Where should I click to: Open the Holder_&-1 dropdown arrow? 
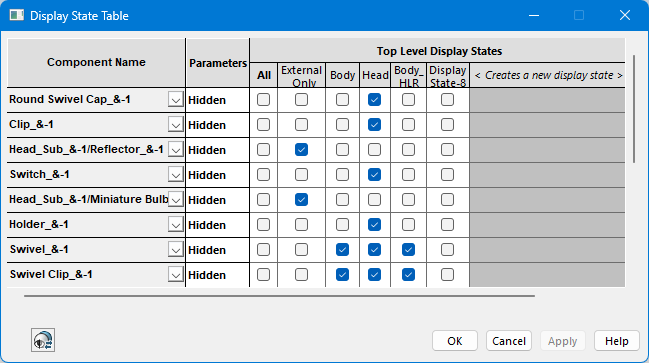tap(175, 225)
